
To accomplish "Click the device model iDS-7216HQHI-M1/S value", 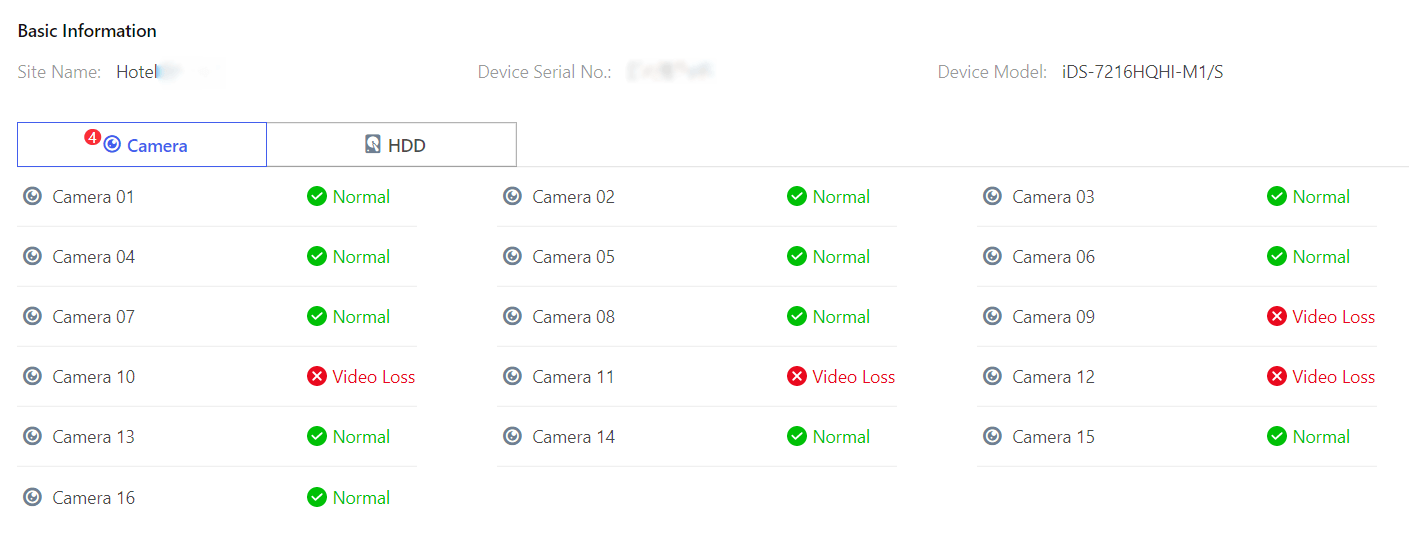I will 1143,72.
